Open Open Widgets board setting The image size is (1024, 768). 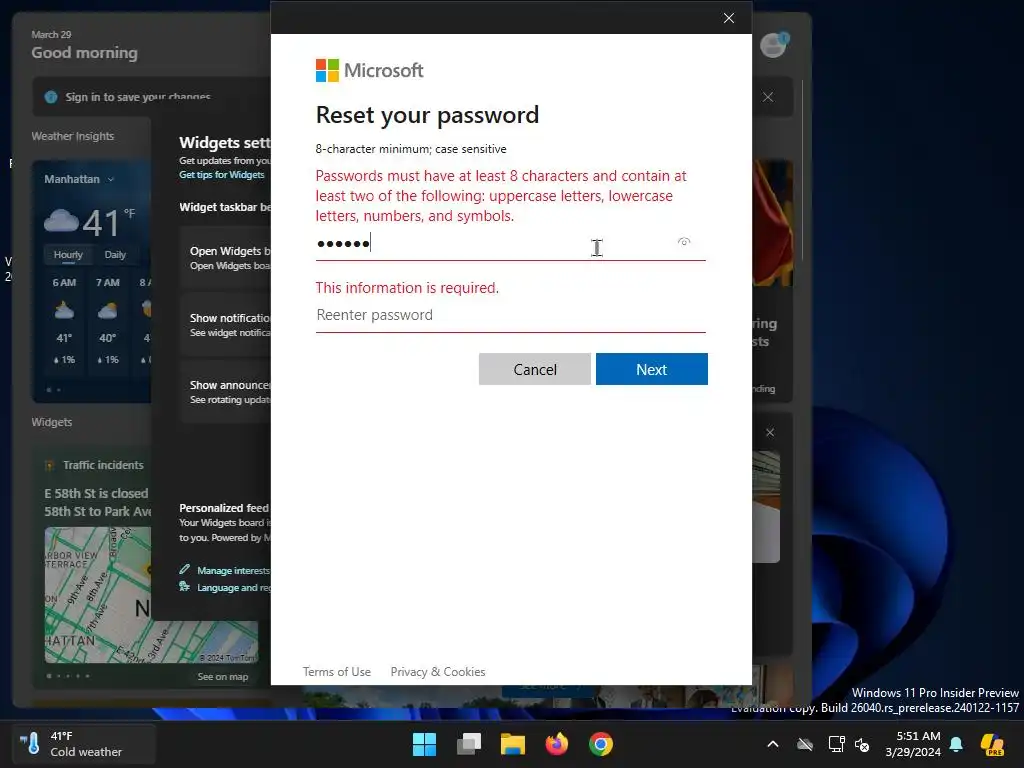point(226,258)
